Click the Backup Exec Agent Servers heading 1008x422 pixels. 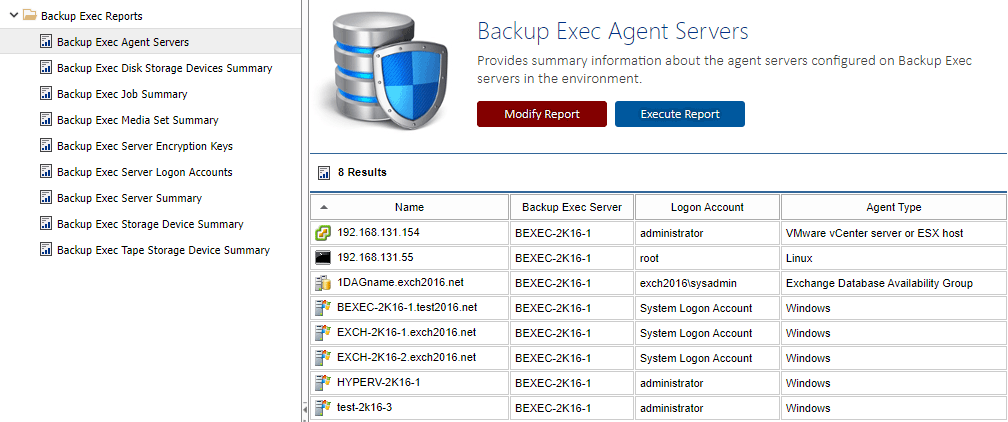(613, 31)
